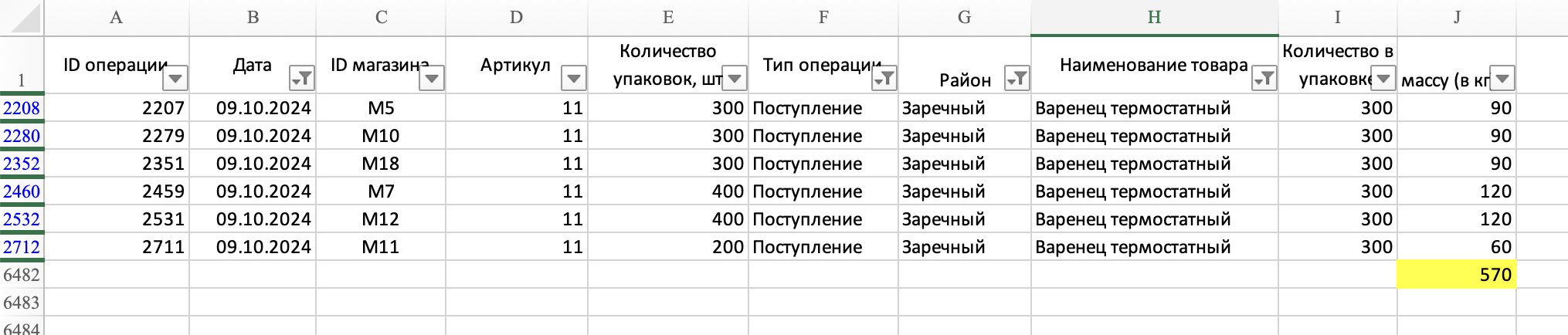
Task: Open filter dropdown for ID магазина column
Action: pos(432,78)
